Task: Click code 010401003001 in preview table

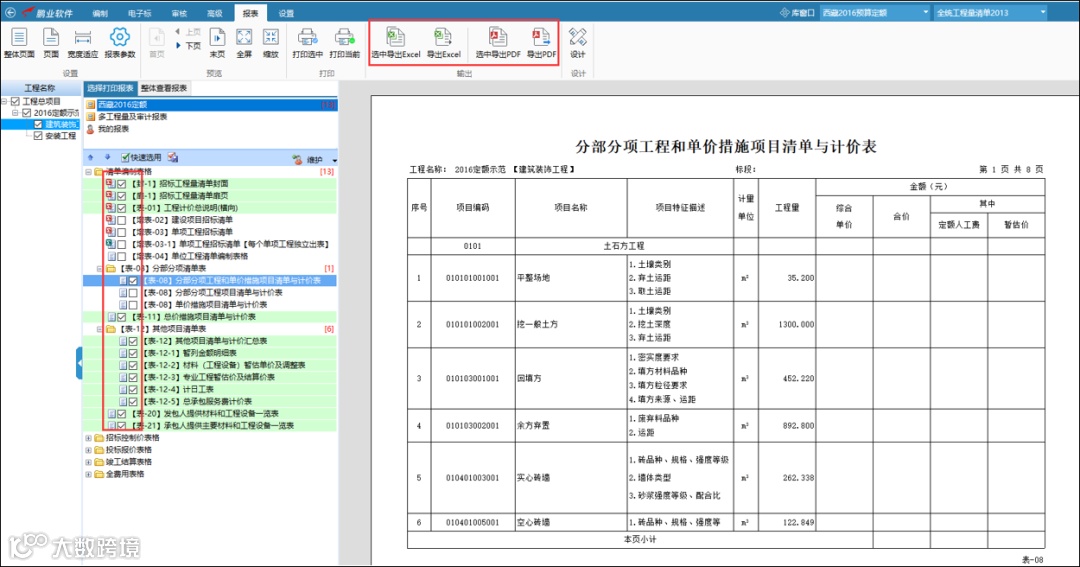Action: click(x=472, y=477)
